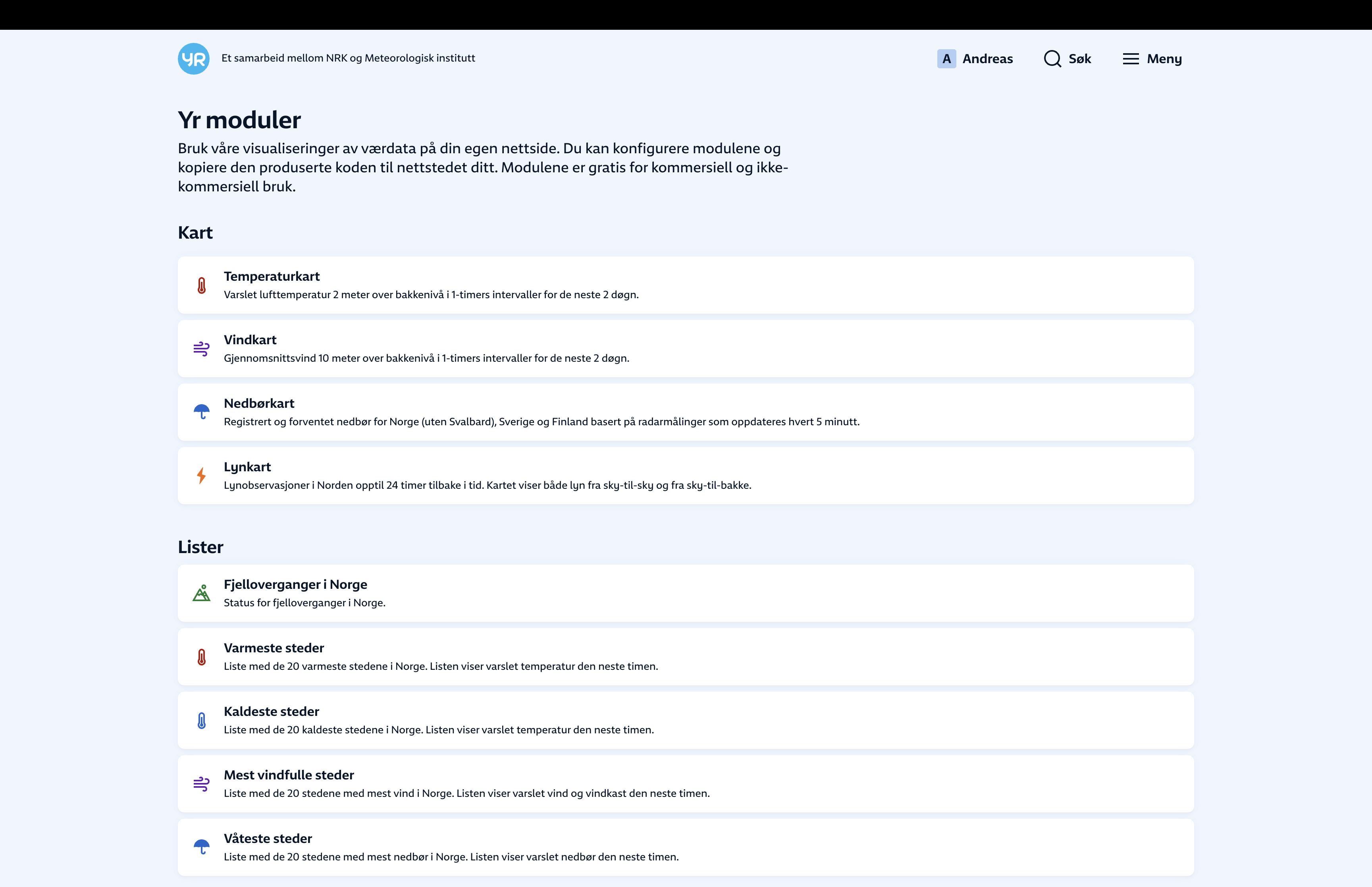
Task: Open the Meny navigation menu
Action: pos(1164,59)
